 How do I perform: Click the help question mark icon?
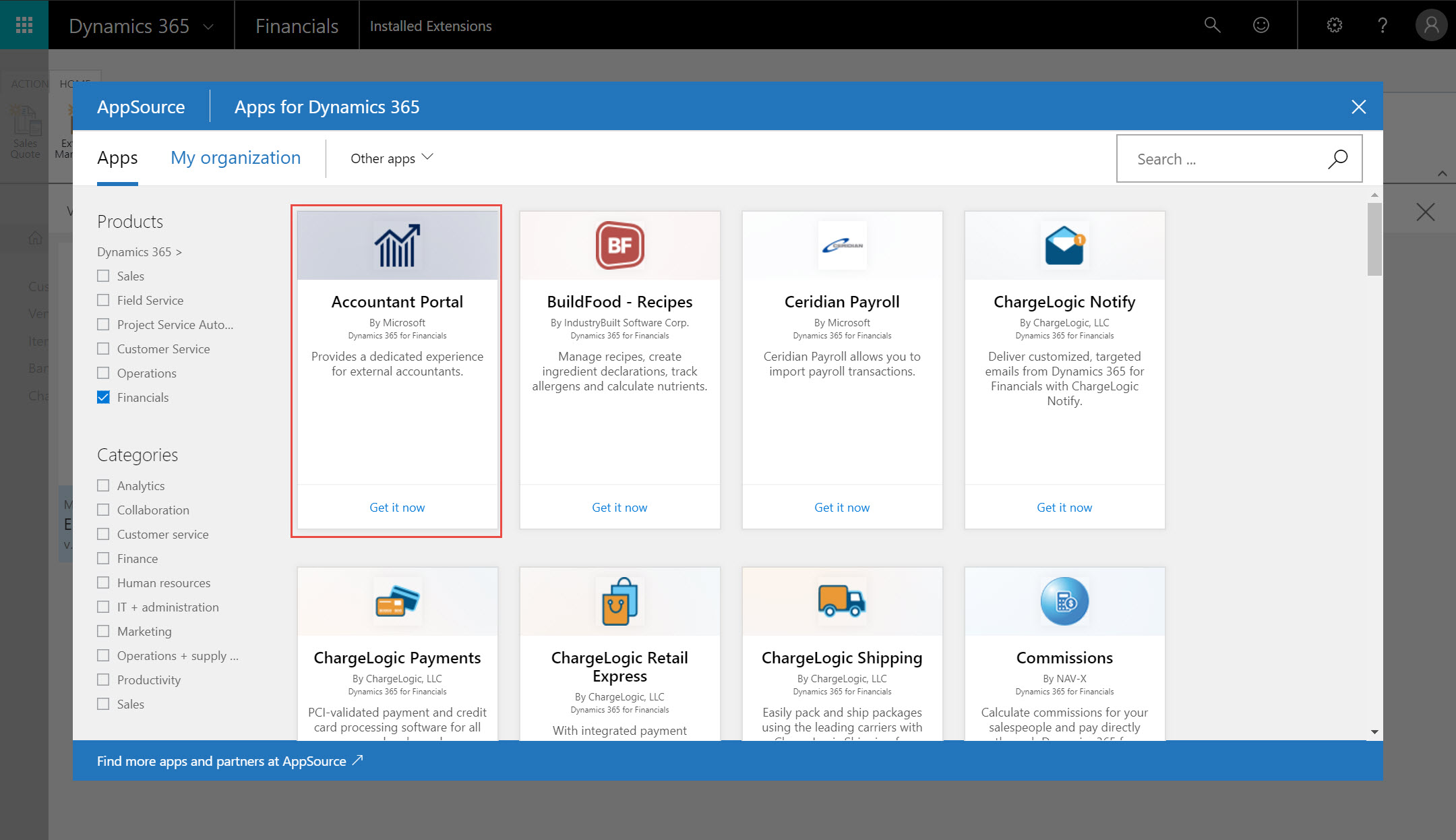[1383, 25]
